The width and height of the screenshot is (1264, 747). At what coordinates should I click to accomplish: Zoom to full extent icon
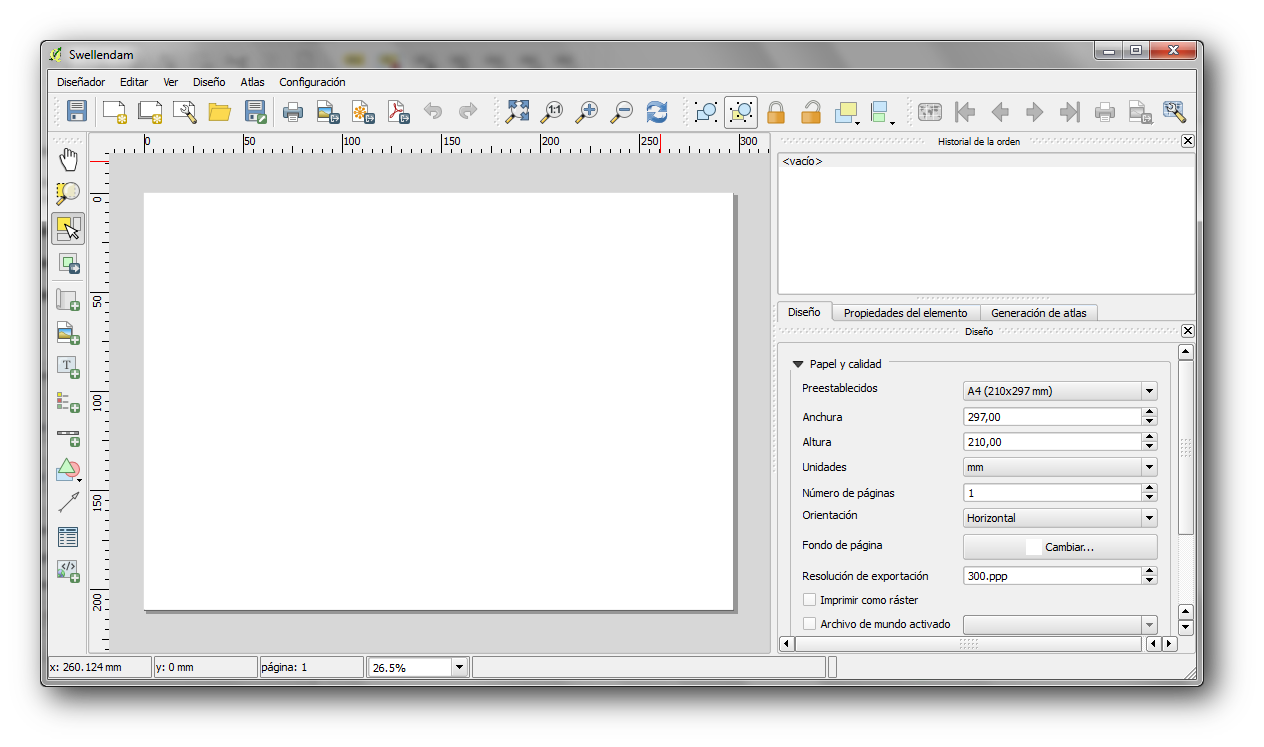click(x=517, y=111)
